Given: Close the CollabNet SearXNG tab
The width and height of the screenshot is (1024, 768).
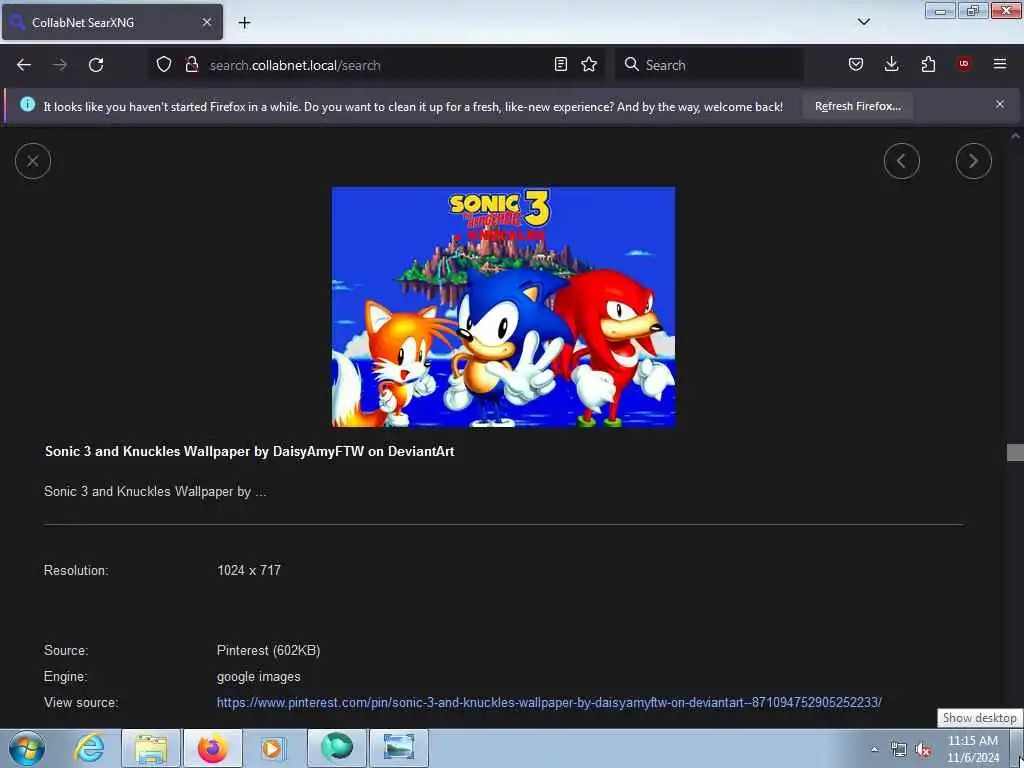Looking at the screenshot, I should (x=206, y=22).
